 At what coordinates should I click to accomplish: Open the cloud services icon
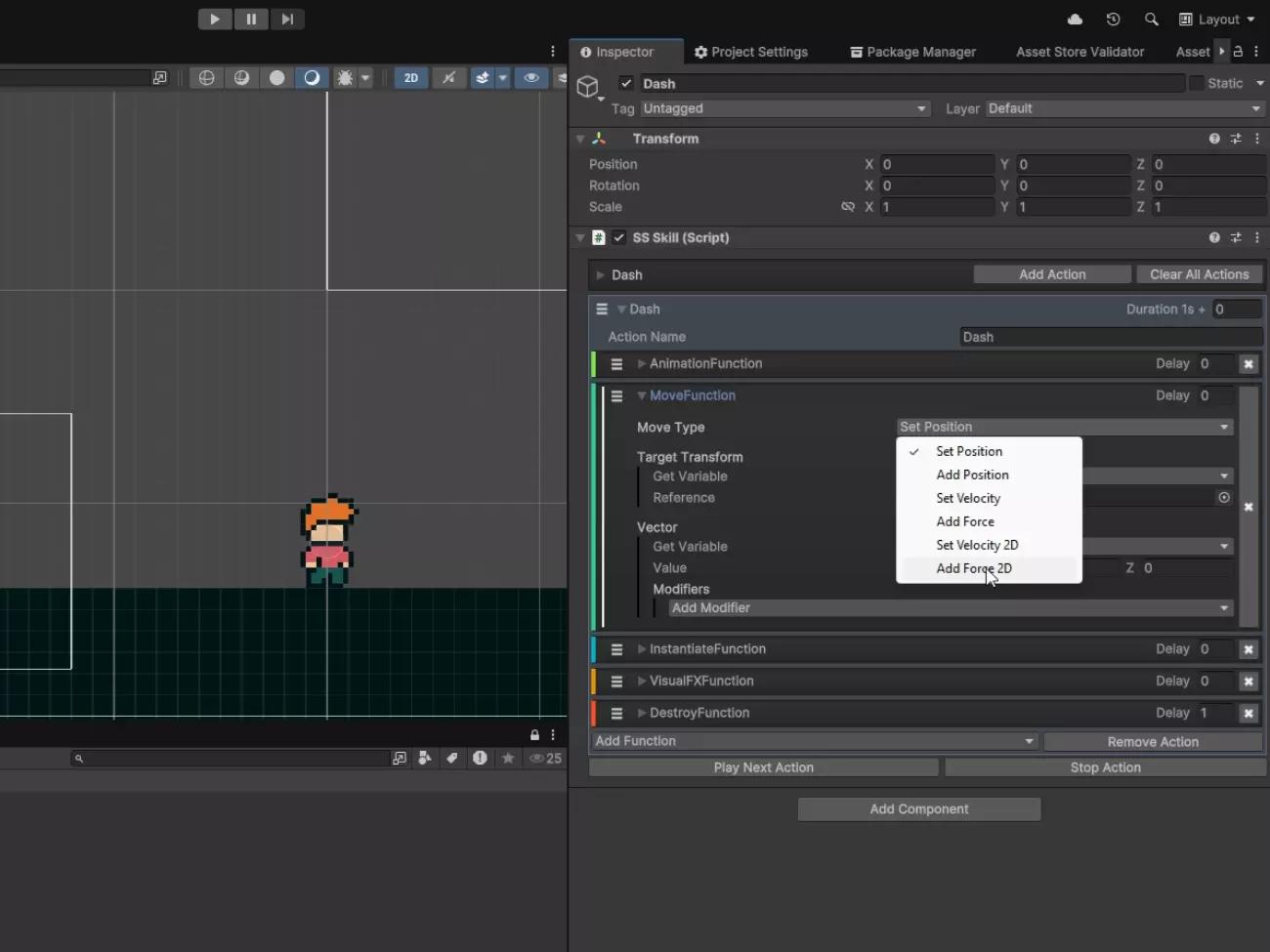[1075, 20]
